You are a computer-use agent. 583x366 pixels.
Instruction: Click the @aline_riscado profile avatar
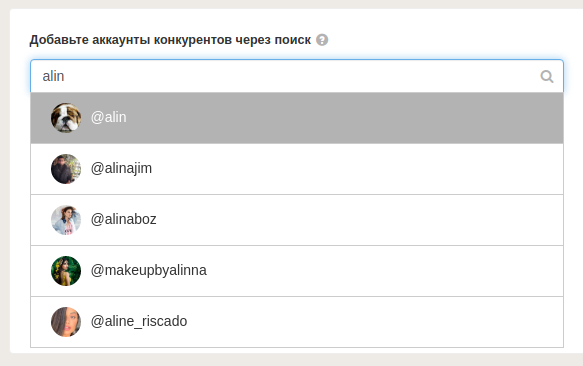(x=66, y=322)
